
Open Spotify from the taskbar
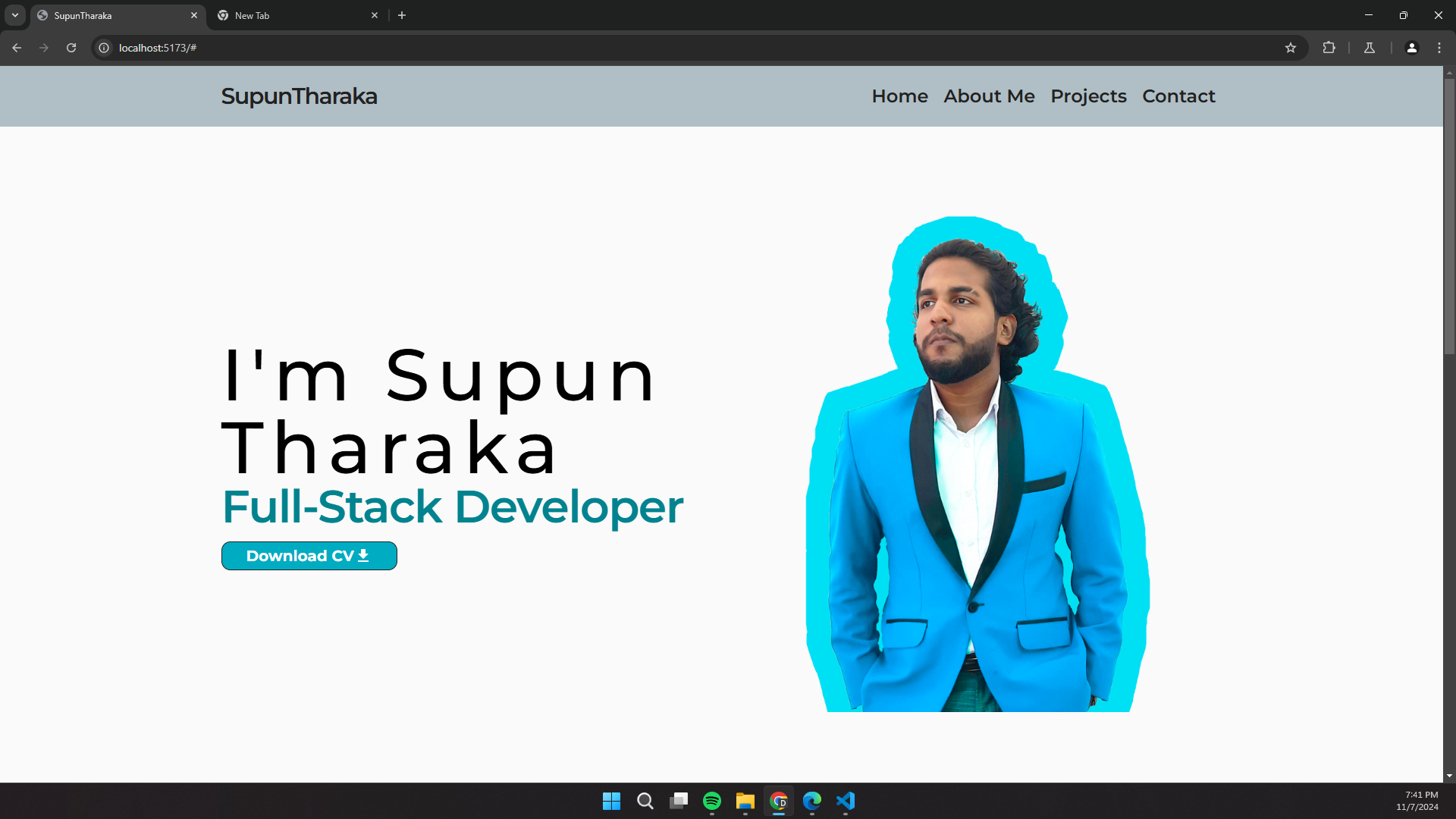click(x=711, y=801)
